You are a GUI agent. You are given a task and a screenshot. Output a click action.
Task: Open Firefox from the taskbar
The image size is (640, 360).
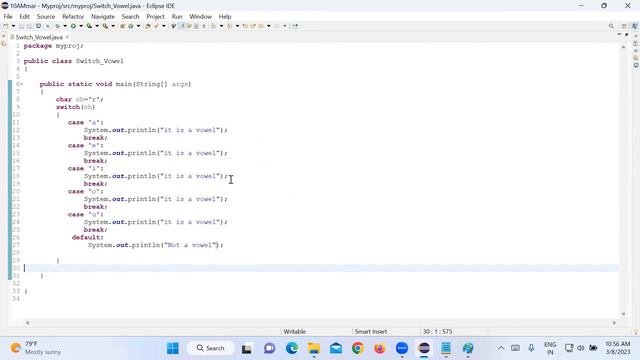click(380, 348)
